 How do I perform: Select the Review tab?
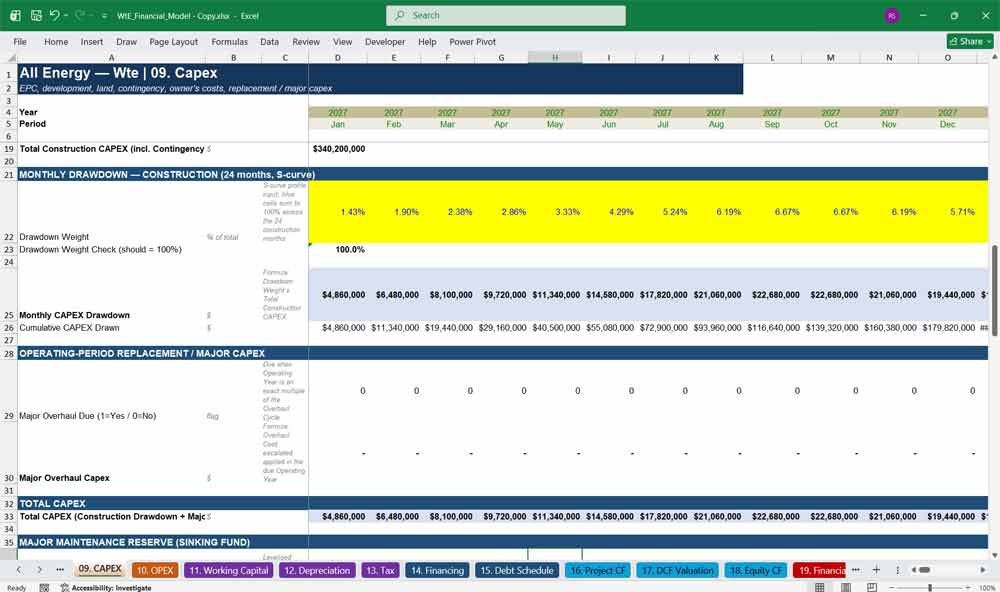[306, 41]
